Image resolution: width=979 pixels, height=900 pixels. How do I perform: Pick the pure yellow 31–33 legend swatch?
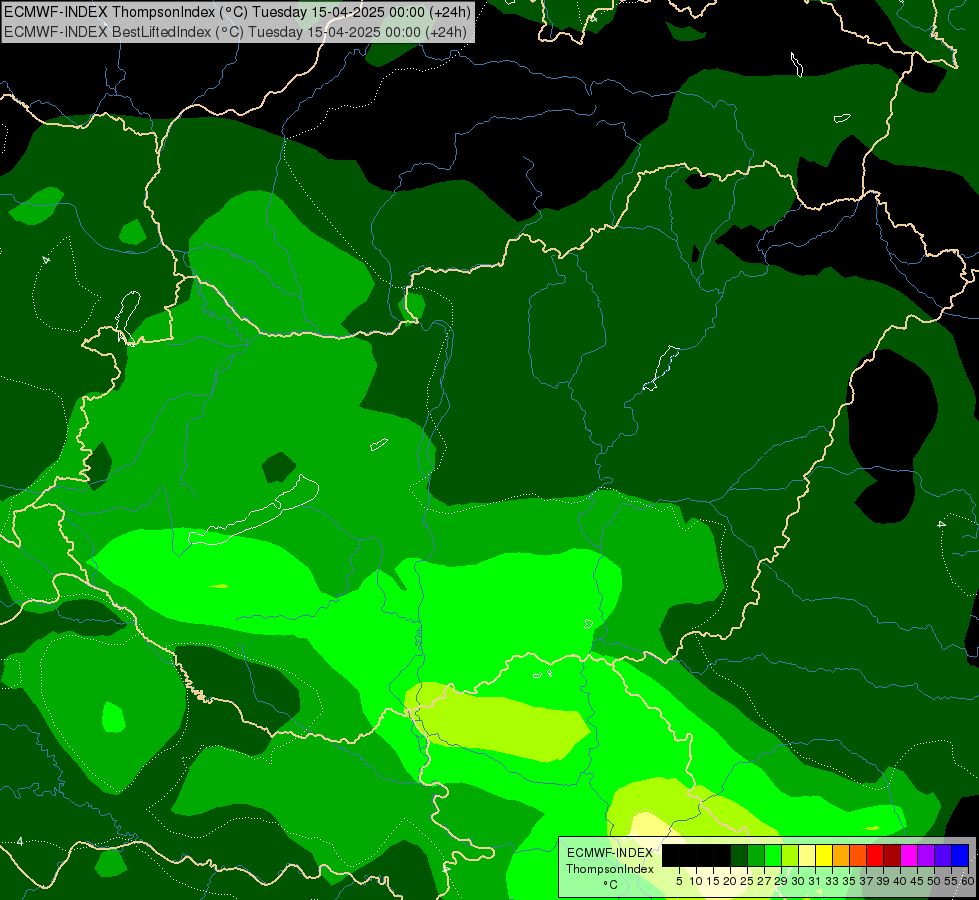pyautogui.click(x=824, y=855)
